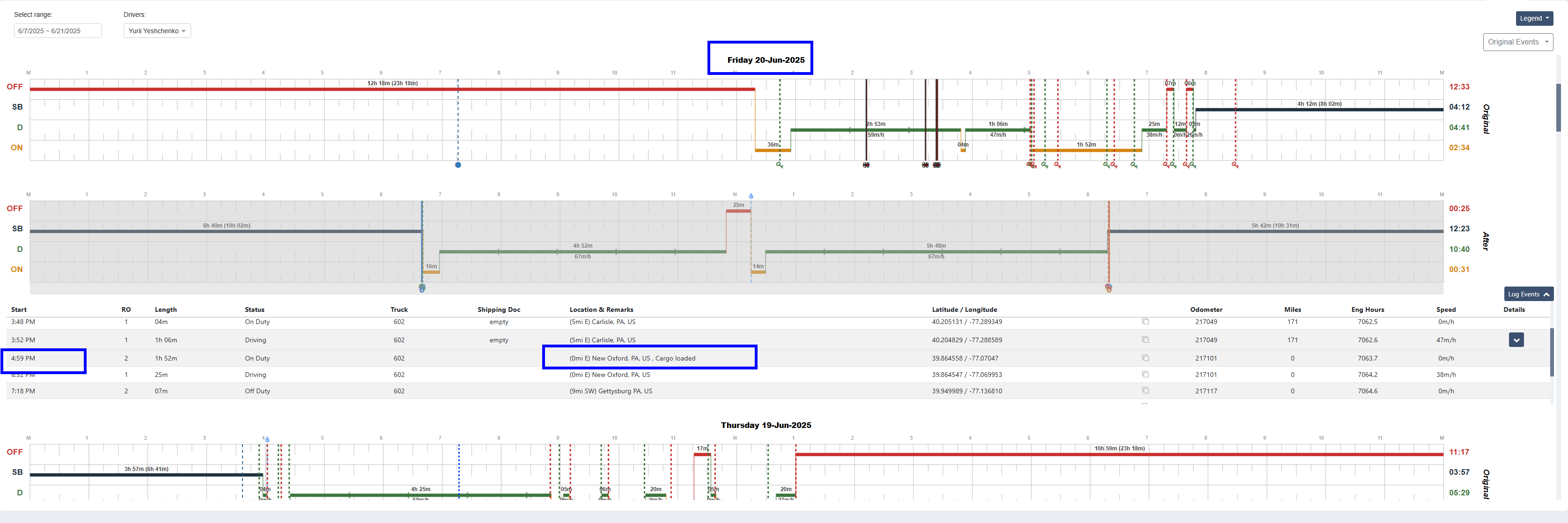
Task: Copy coordinates in the 4:59 PM row
Action: click(1145, 358)
